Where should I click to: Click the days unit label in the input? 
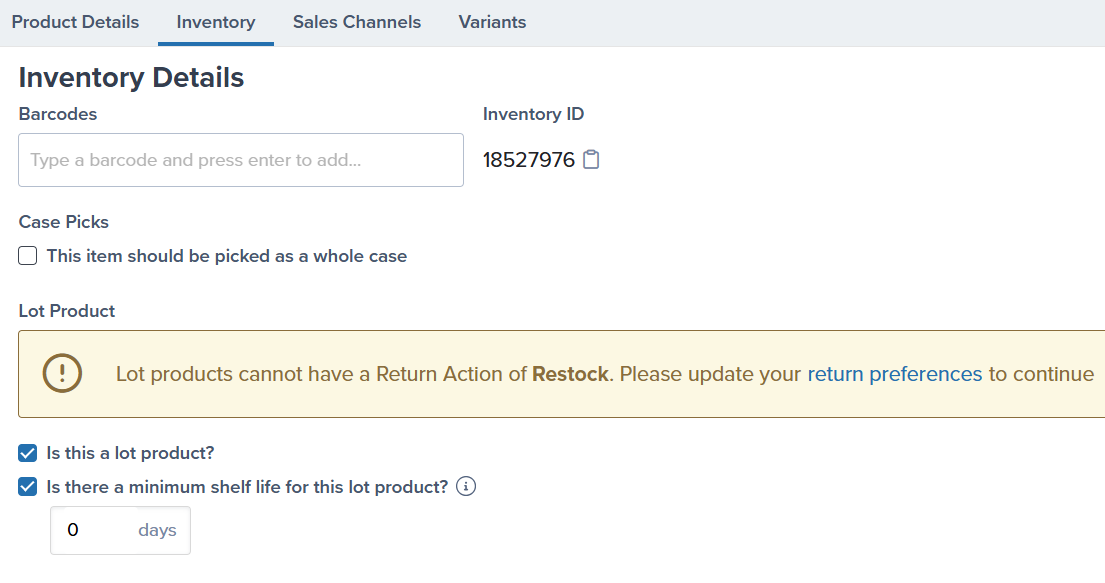(157, 530)
